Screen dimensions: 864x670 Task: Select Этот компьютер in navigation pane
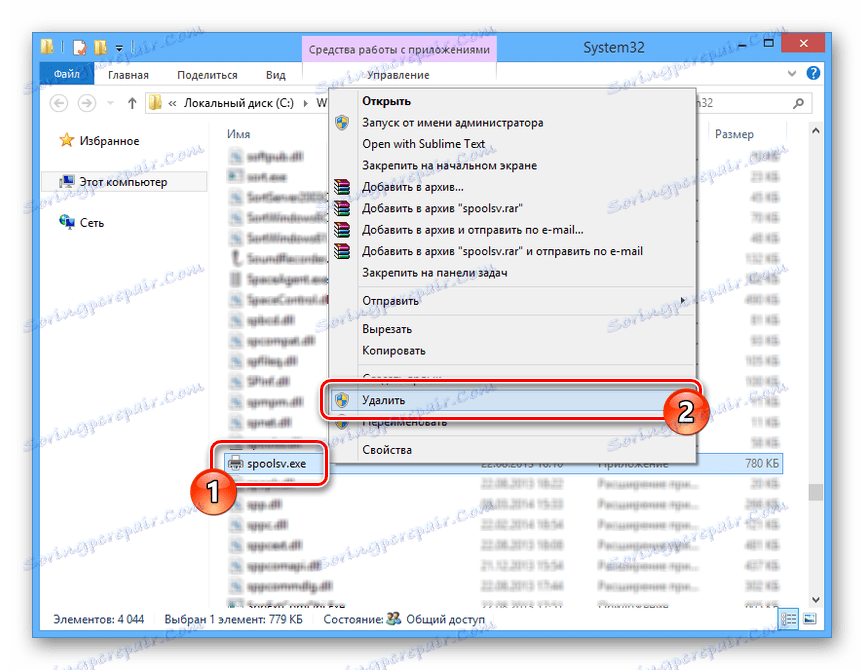coord(125,182)
